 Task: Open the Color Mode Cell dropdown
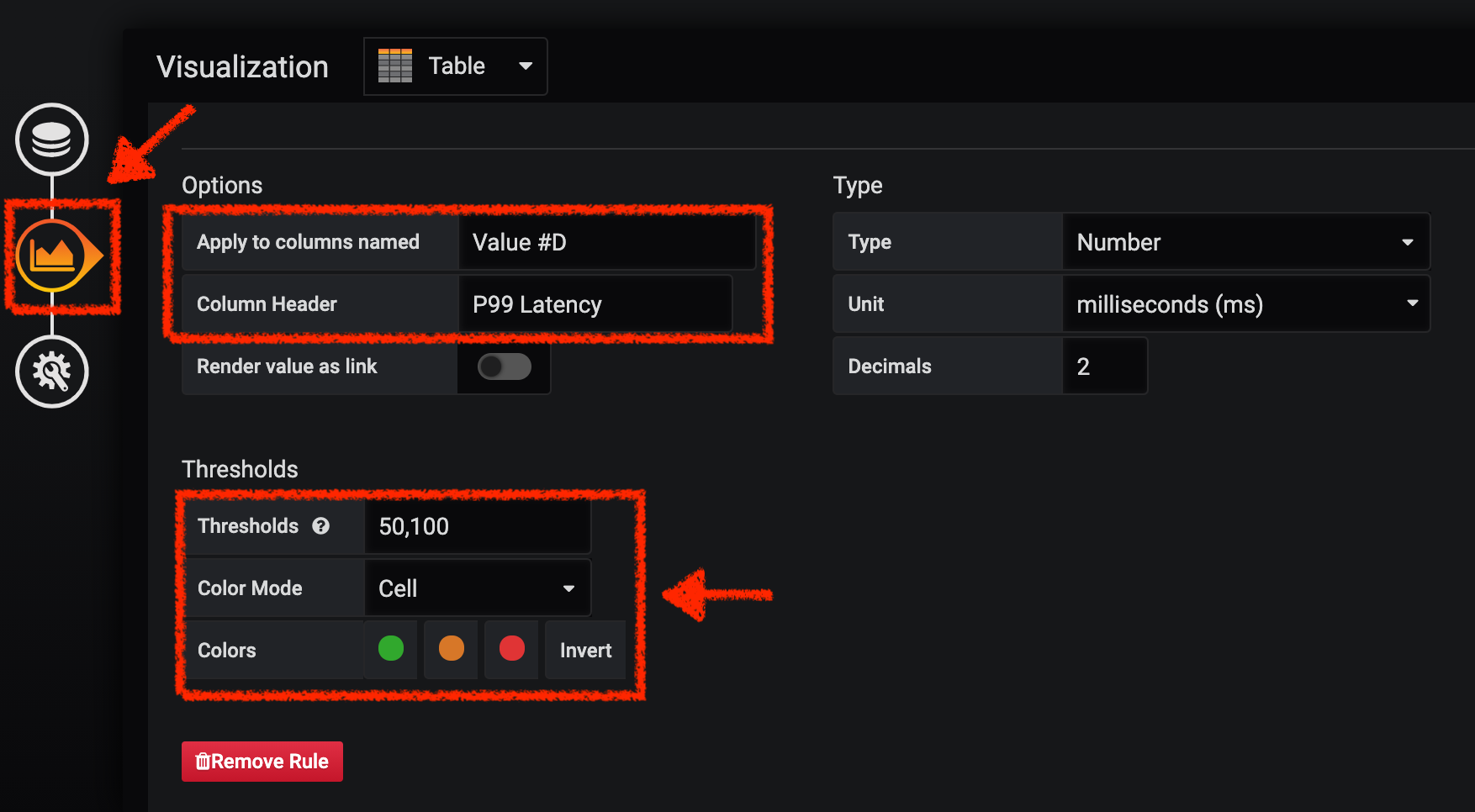tap(478, 588)
